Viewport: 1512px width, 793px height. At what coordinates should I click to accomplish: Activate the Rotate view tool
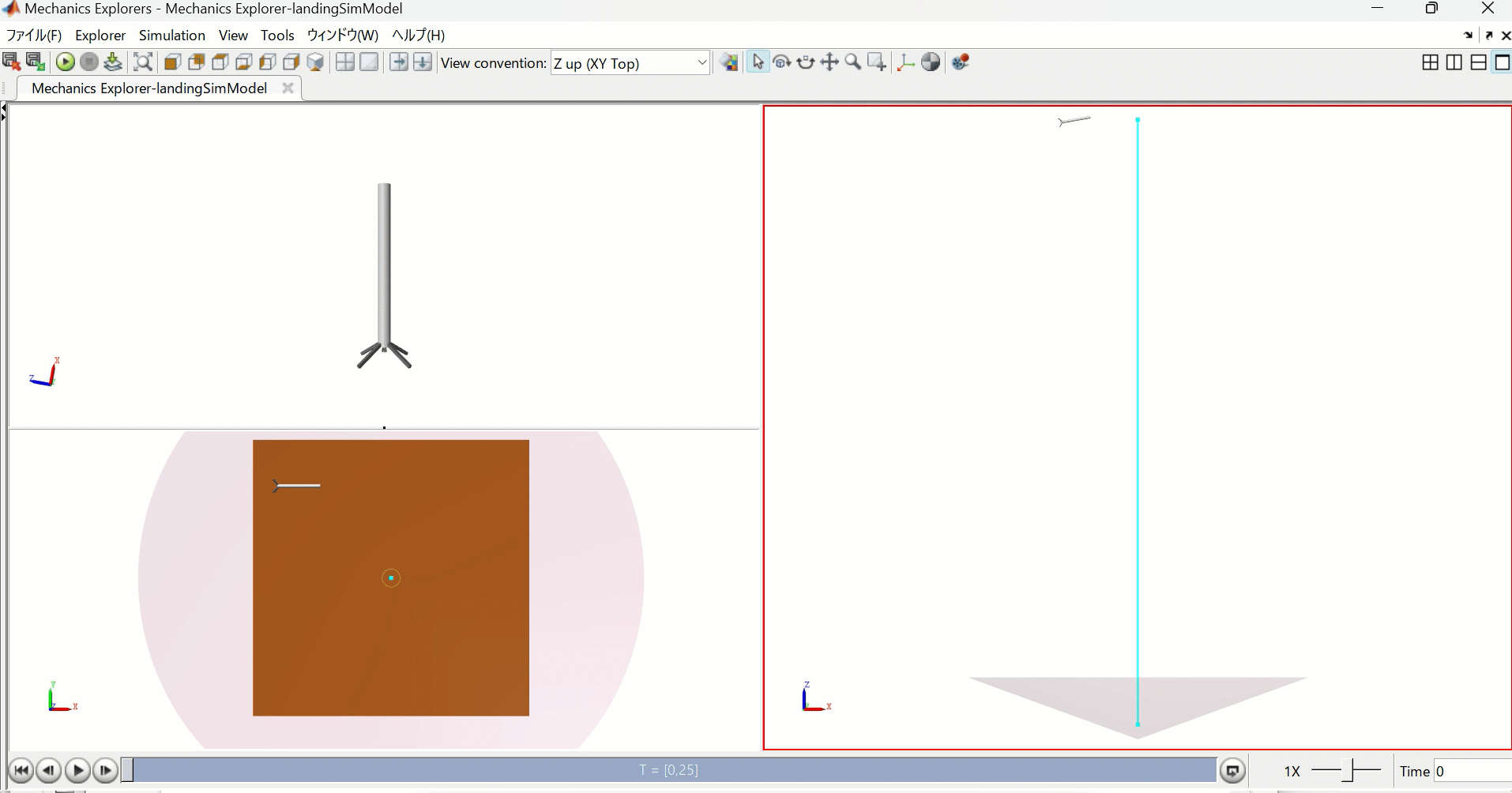(782, 62)
